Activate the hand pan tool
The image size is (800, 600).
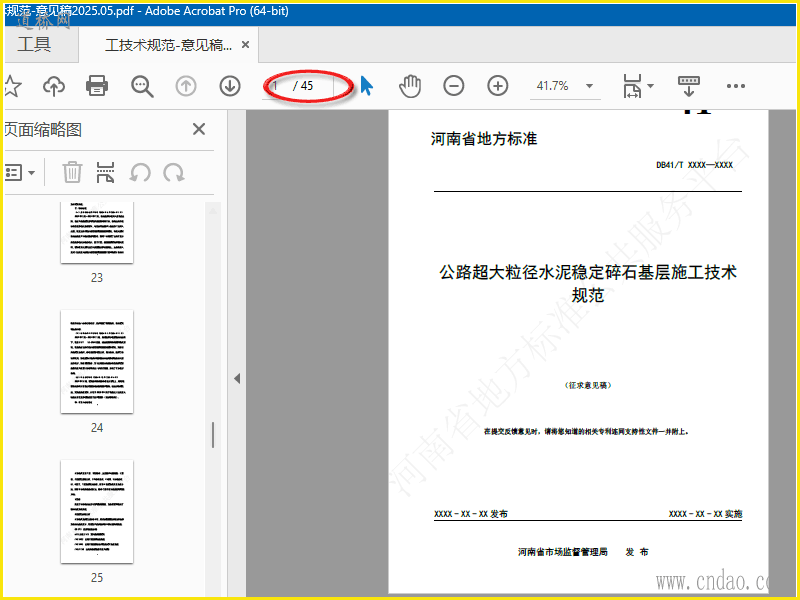410,86
